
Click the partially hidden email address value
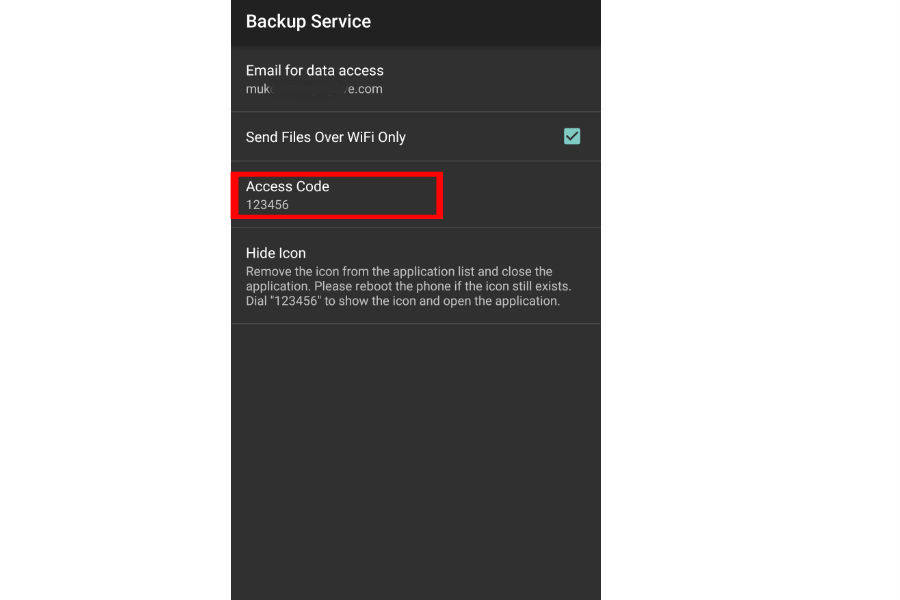point(314,89)
